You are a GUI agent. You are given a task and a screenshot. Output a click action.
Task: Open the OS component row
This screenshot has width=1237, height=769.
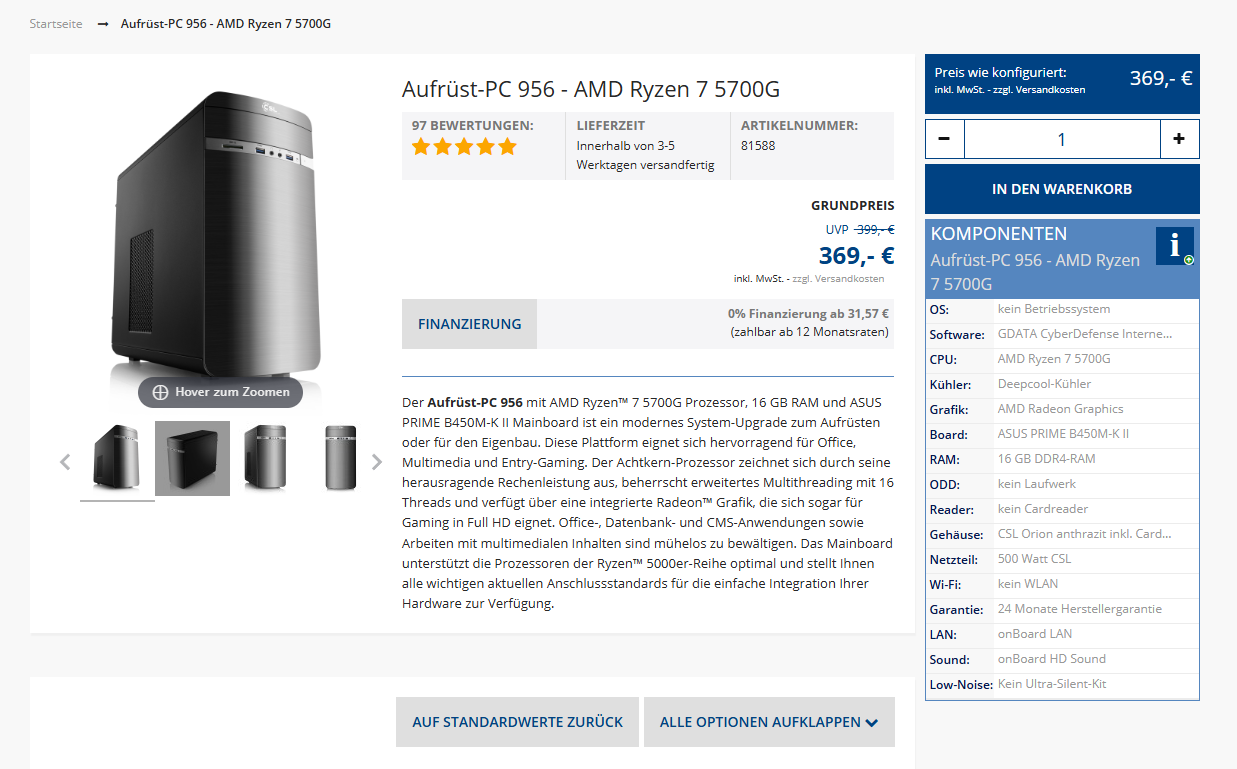point(1062,310)
